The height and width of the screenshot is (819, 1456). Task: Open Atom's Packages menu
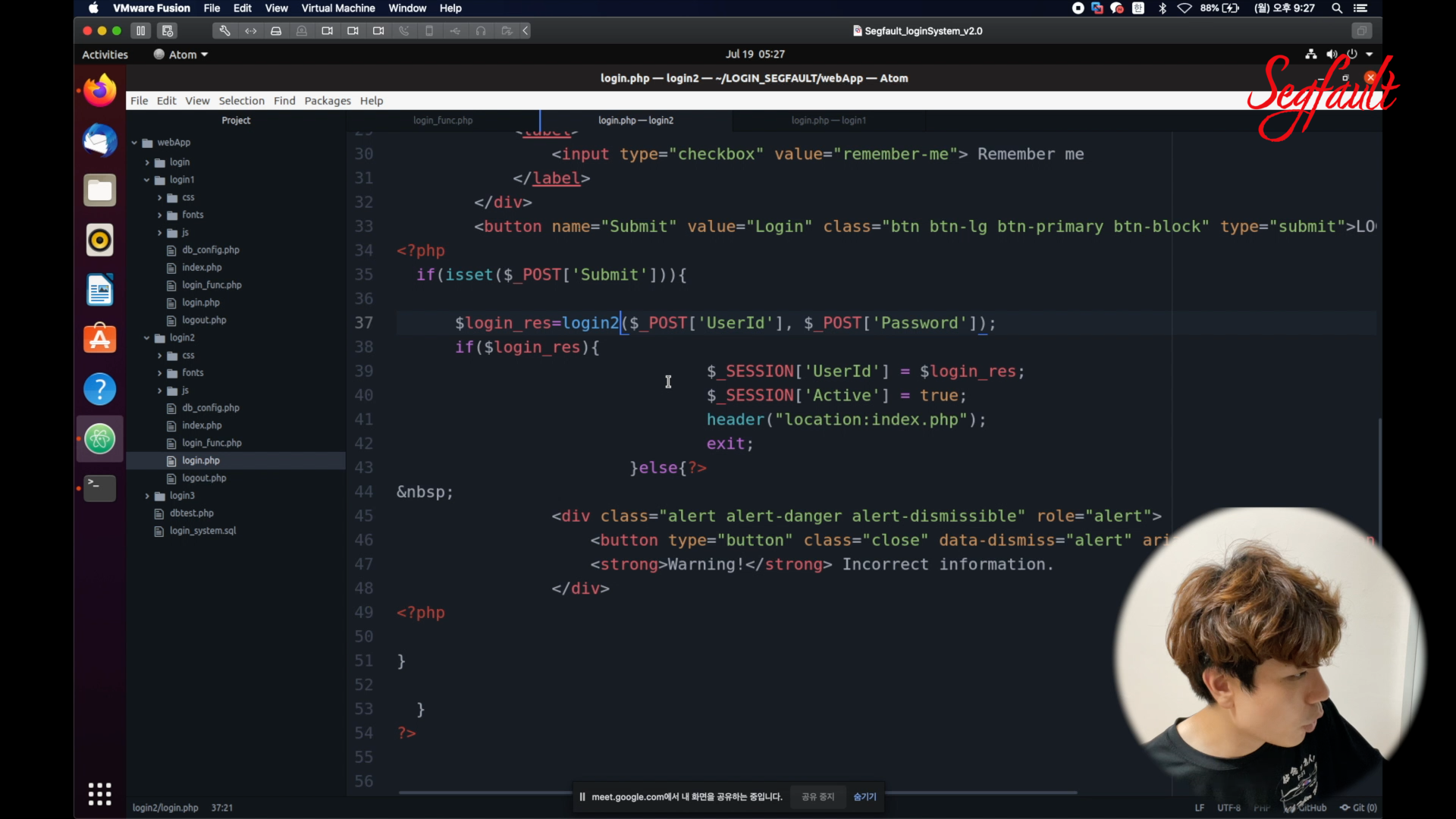tap(328, 101)
